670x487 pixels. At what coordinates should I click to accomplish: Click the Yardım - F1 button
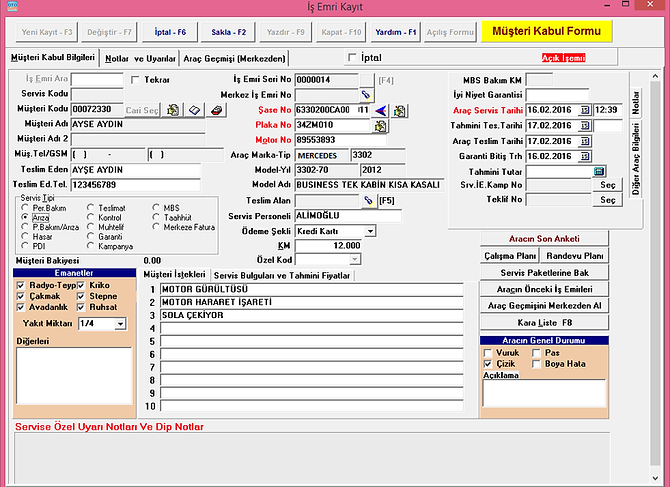click(396, 32)
